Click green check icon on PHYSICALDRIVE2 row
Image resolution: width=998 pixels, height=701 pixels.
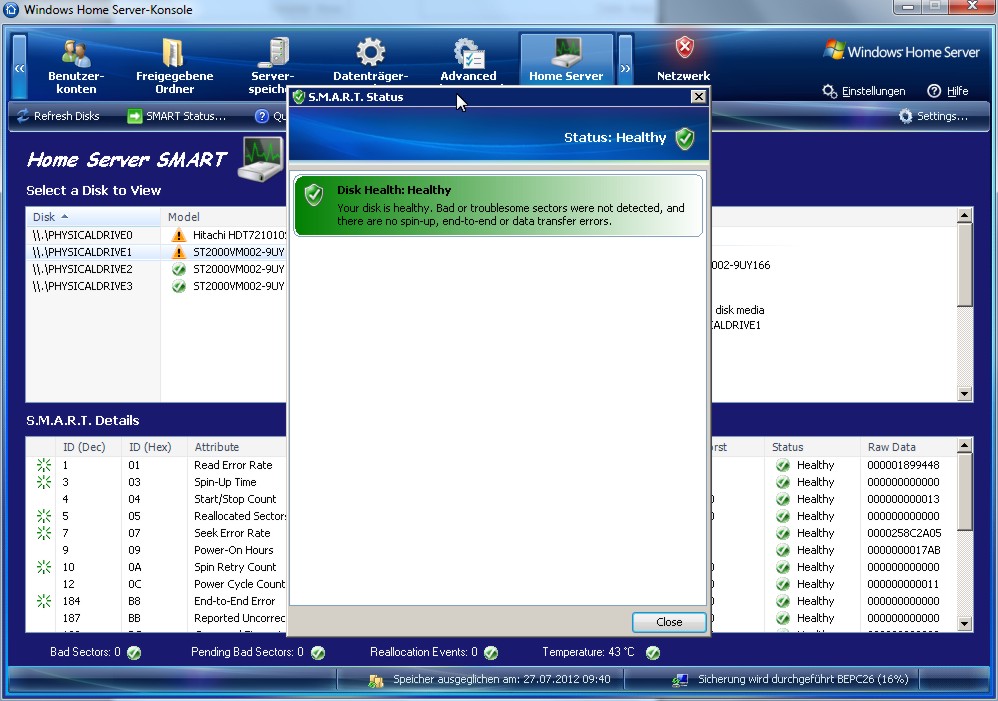pos(179,269)
